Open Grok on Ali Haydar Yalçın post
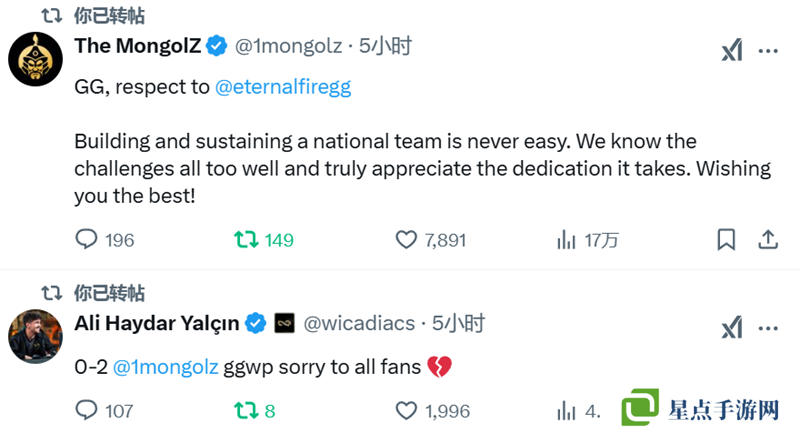Screen dimensions: 800x433 [732, 328]
